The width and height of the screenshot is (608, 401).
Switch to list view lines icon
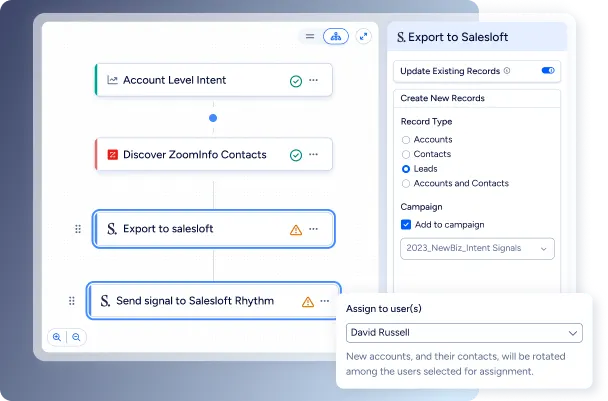[310, 36]
